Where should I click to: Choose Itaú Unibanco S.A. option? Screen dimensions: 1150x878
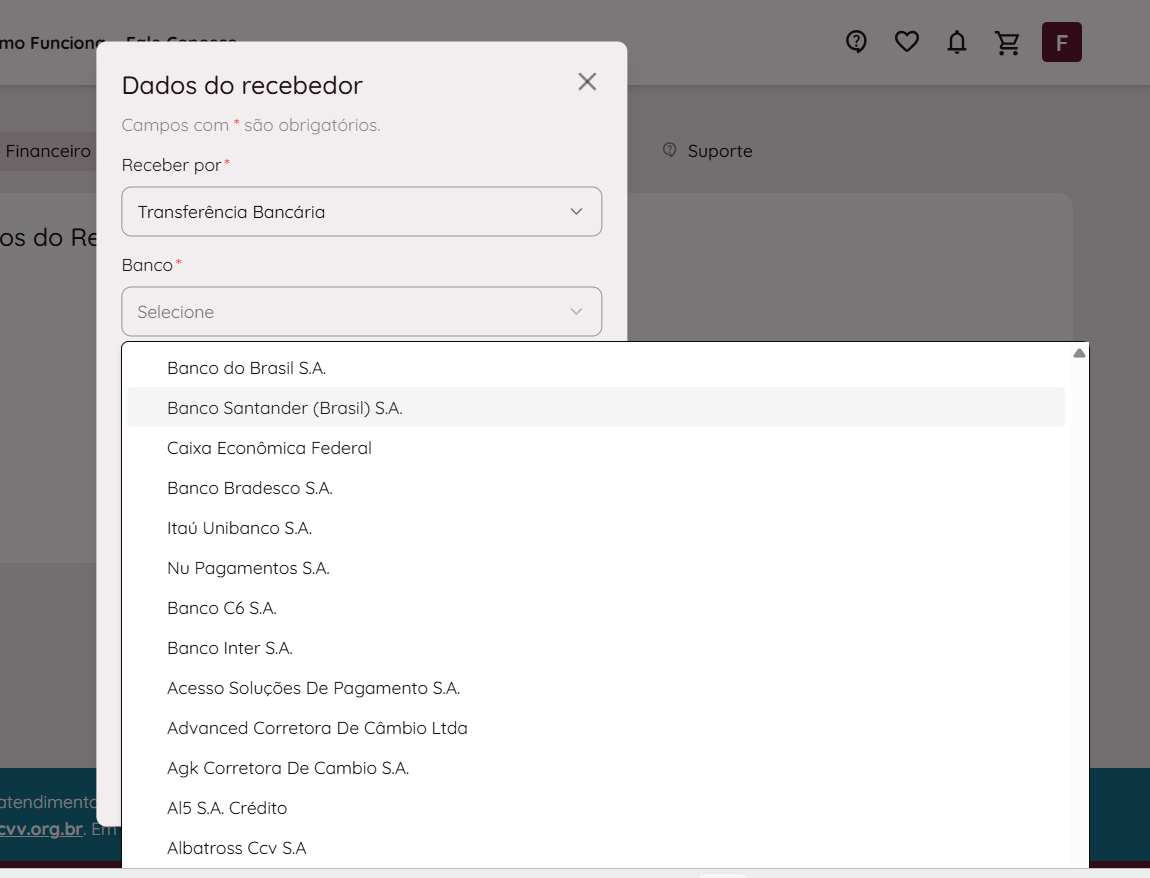[239, 528]
